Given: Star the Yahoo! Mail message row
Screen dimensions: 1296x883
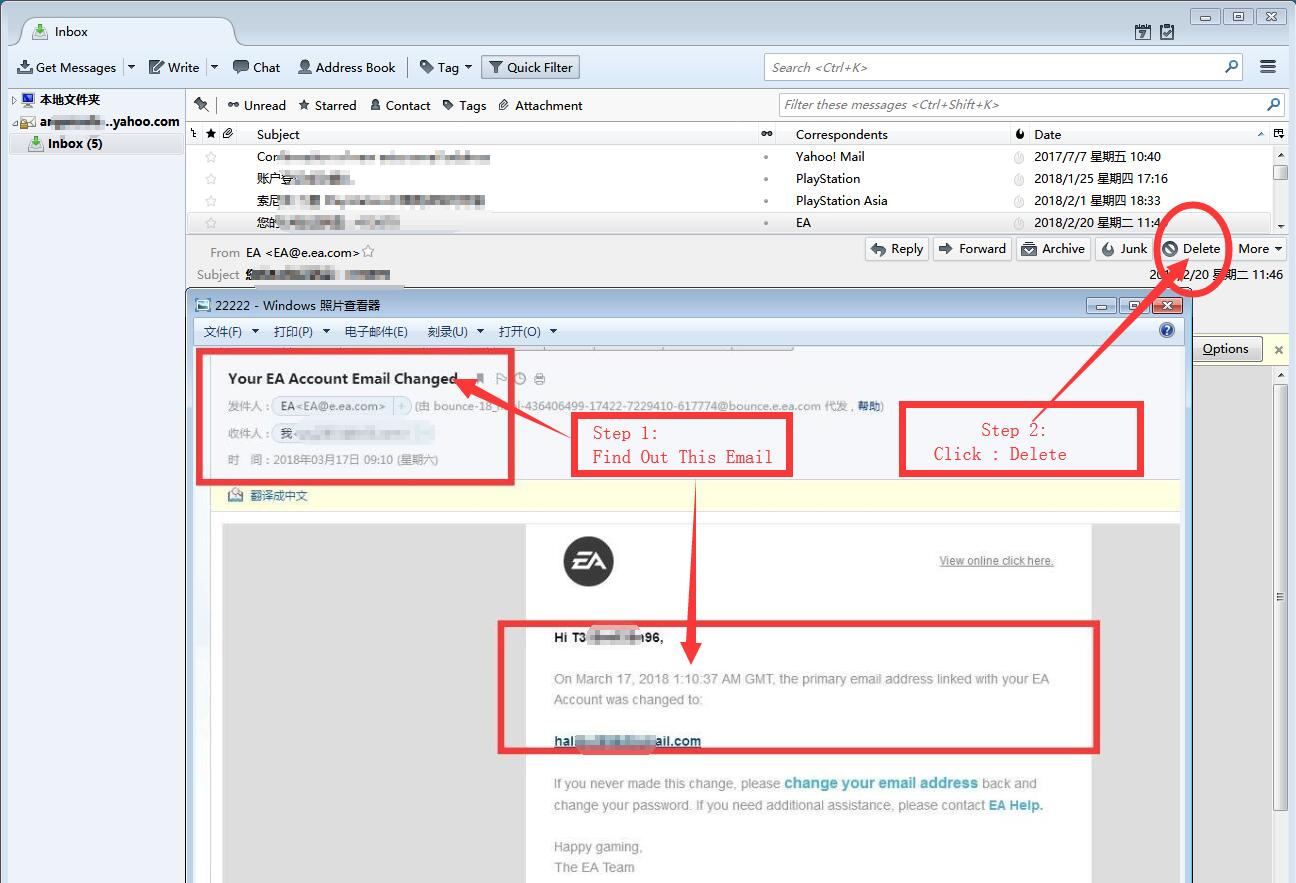Looking at the screenshot, I should (211, 157).
